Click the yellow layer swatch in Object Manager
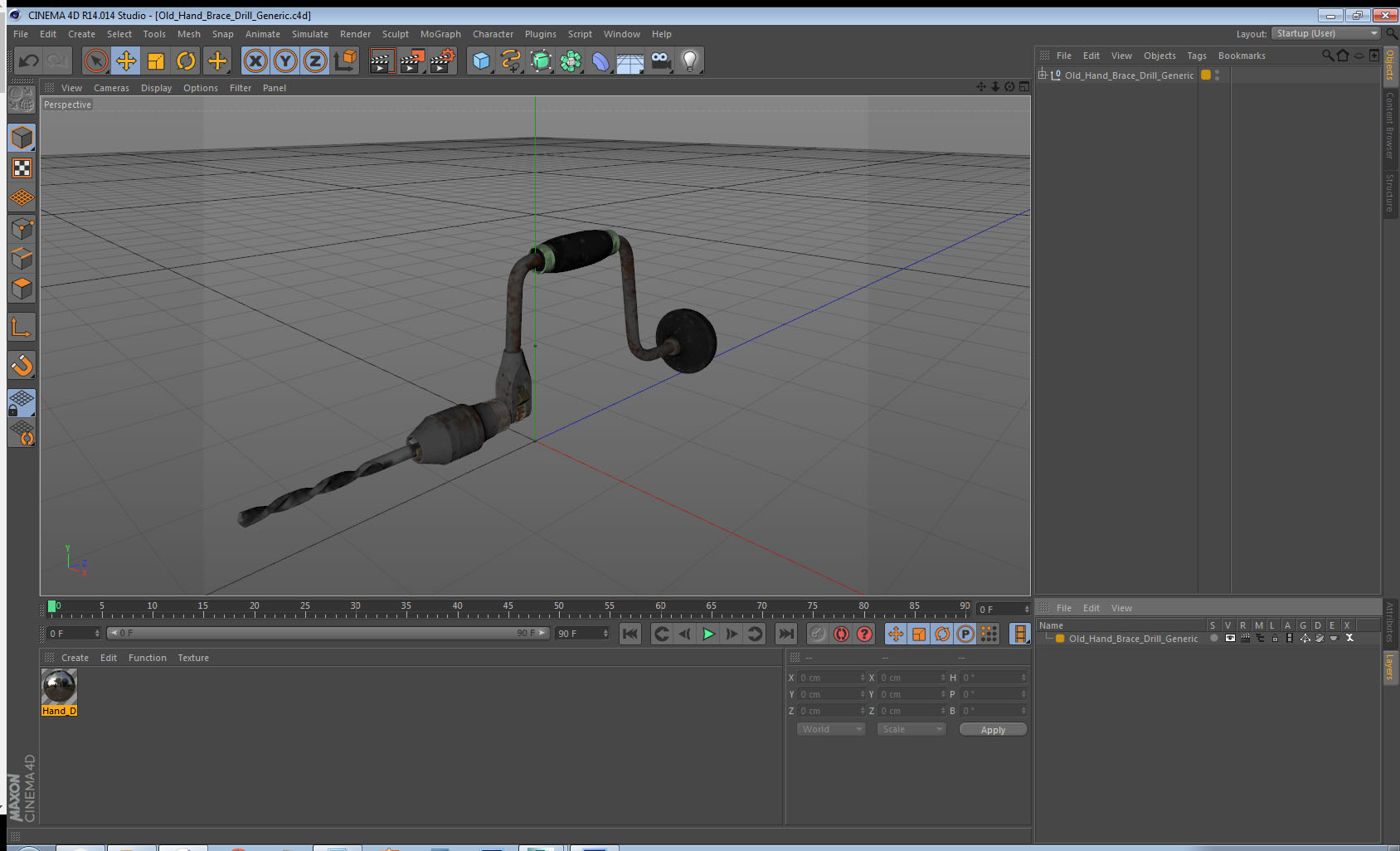This screenshot has width=1400, height=851. tap(1206, 75)
